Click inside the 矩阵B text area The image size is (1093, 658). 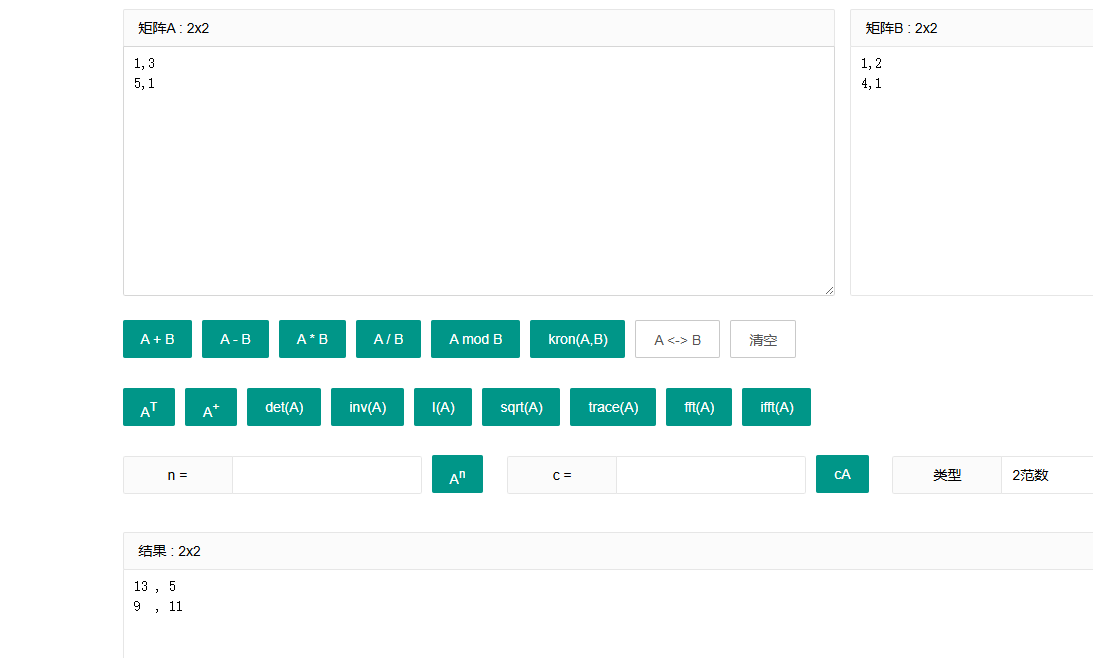(x=972, y=171)
